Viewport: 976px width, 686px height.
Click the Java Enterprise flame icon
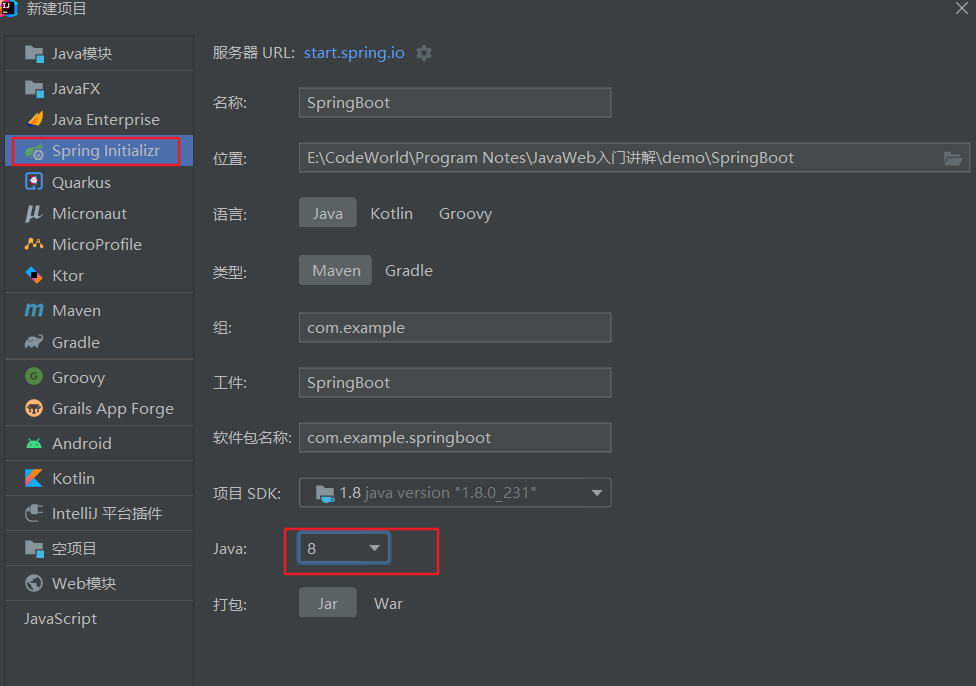pyautogui.click(x=35, y=119)
